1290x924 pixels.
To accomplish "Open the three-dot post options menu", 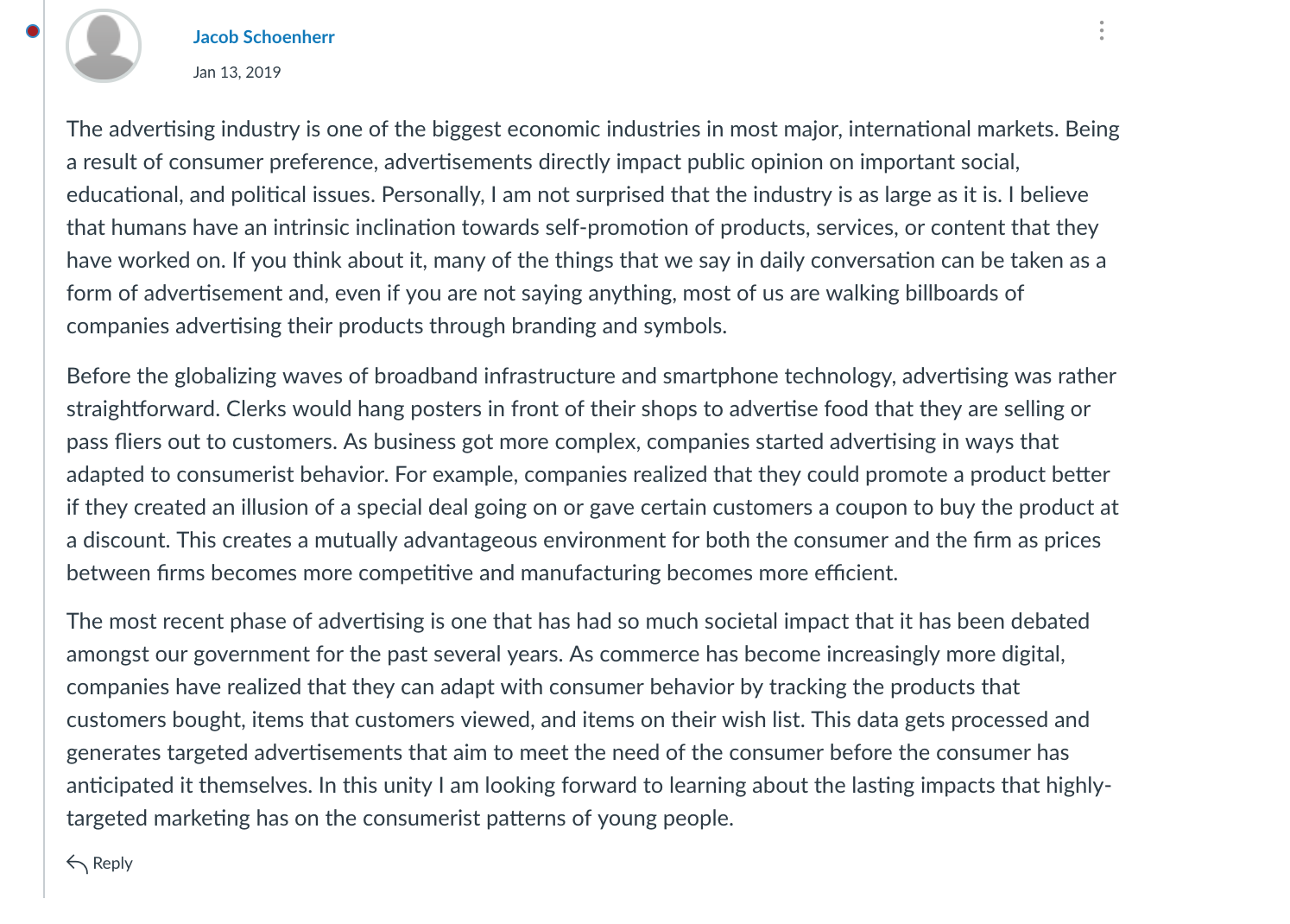I will pos(1101,31).
